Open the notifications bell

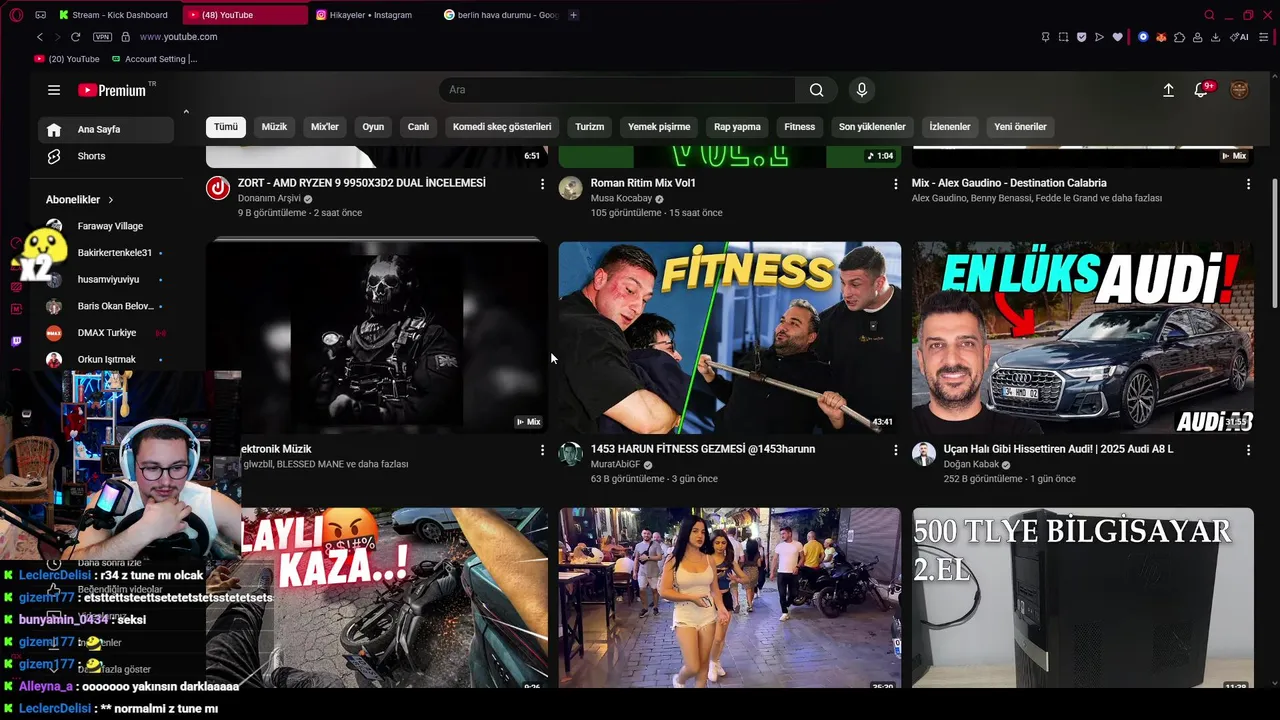coord(1202,90)
